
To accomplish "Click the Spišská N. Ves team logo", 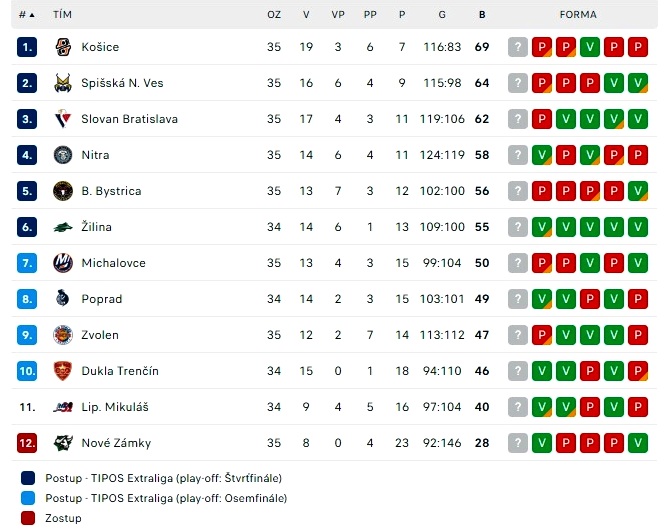I will [63, 83].
